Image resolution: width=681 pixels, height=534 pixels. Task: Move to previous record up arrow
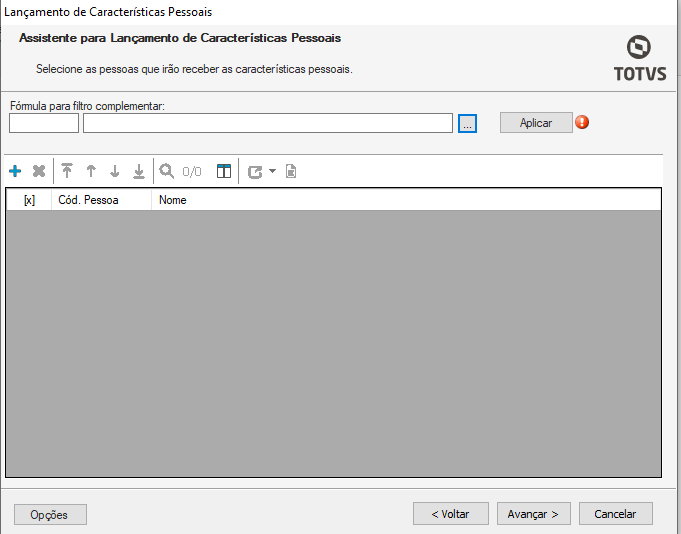pos(91,172)
